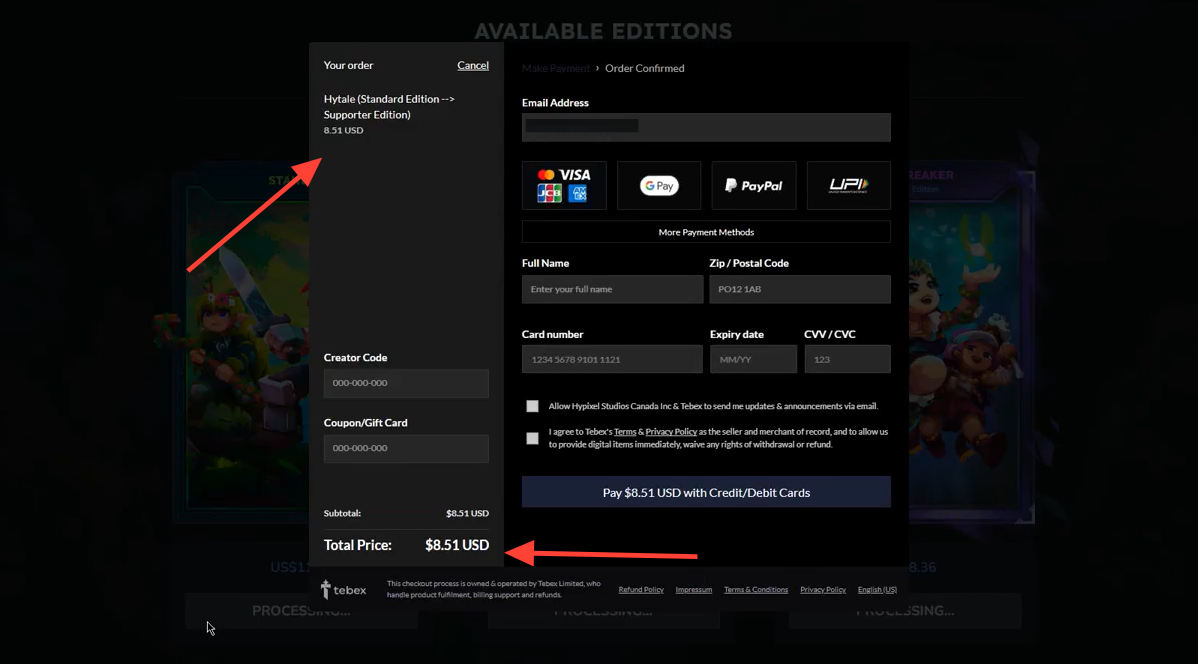Select the Visa/Mastercard card payment option

tap(564, 185)
